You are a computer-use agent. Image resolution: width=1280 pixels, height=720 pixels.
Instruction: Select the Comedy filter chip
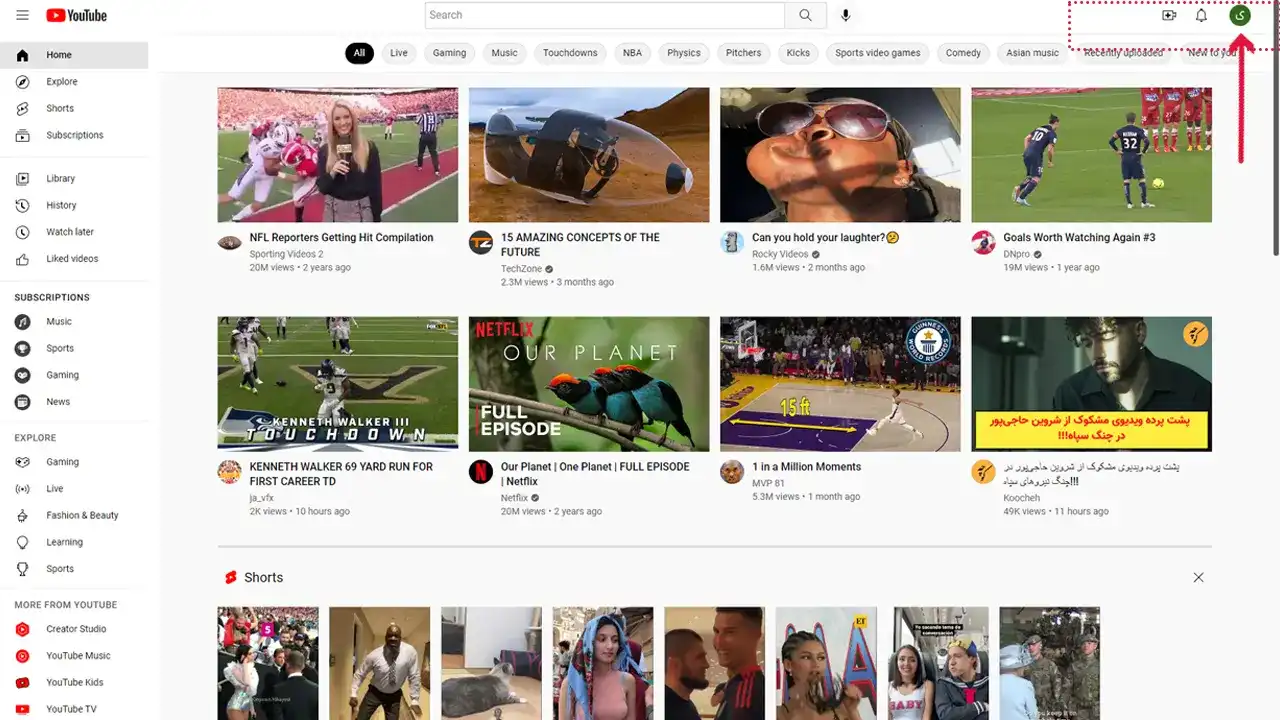(x=963, y=53)
